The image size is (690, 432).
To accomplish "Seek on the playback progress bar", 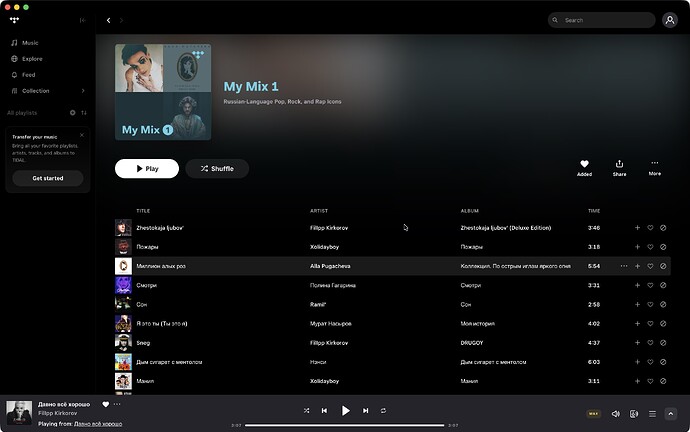I will click(345, 425).
